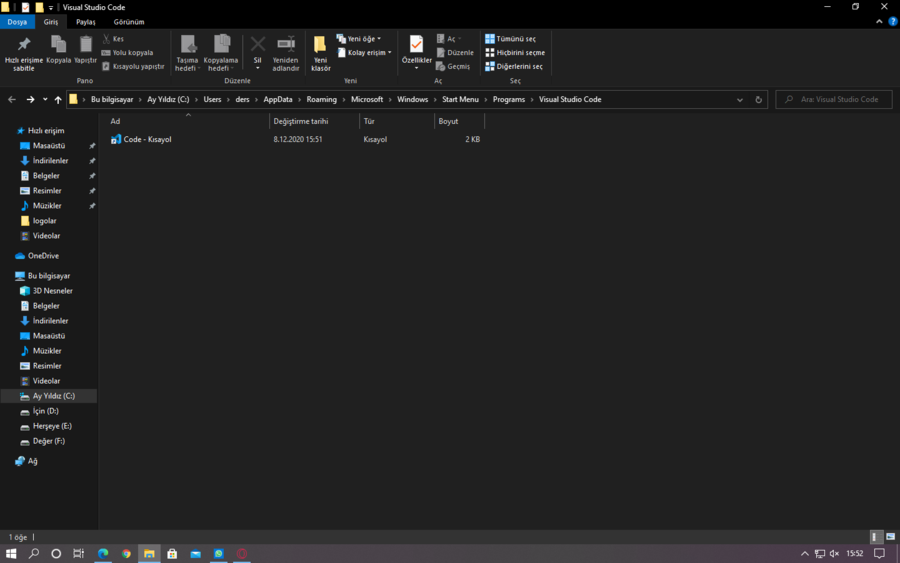Click Programs in the address path

(509, 99)
